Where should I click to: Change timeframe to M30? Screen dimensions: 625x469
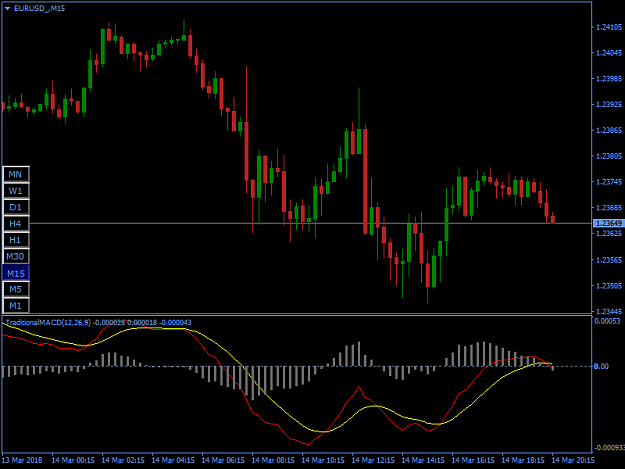pos(16,256)
